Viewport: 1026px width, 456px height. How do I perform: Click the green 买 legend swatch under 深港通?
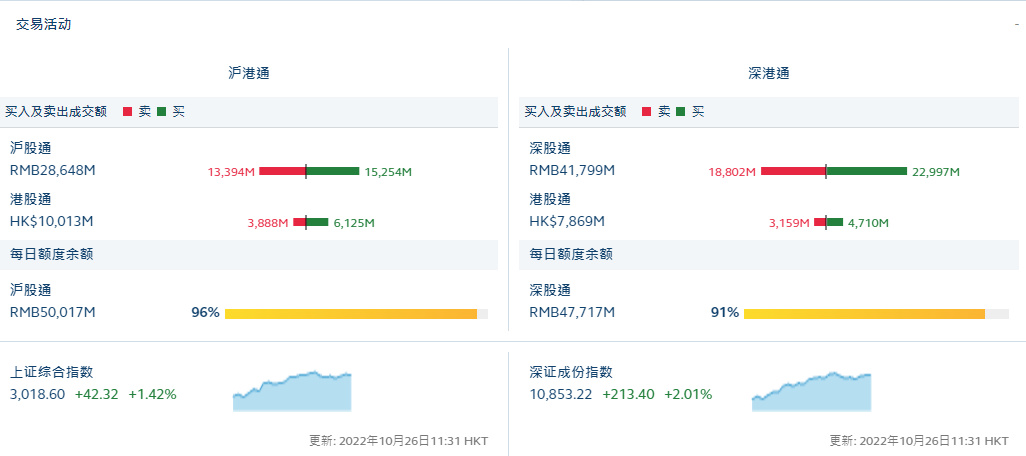681,112
